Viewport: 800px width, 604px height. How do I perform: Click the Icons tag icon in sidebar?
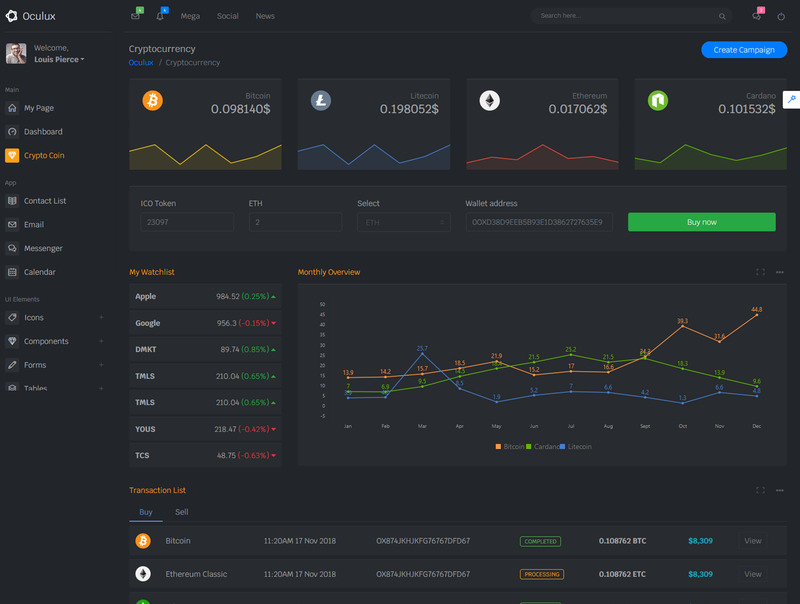click(12, 317)
